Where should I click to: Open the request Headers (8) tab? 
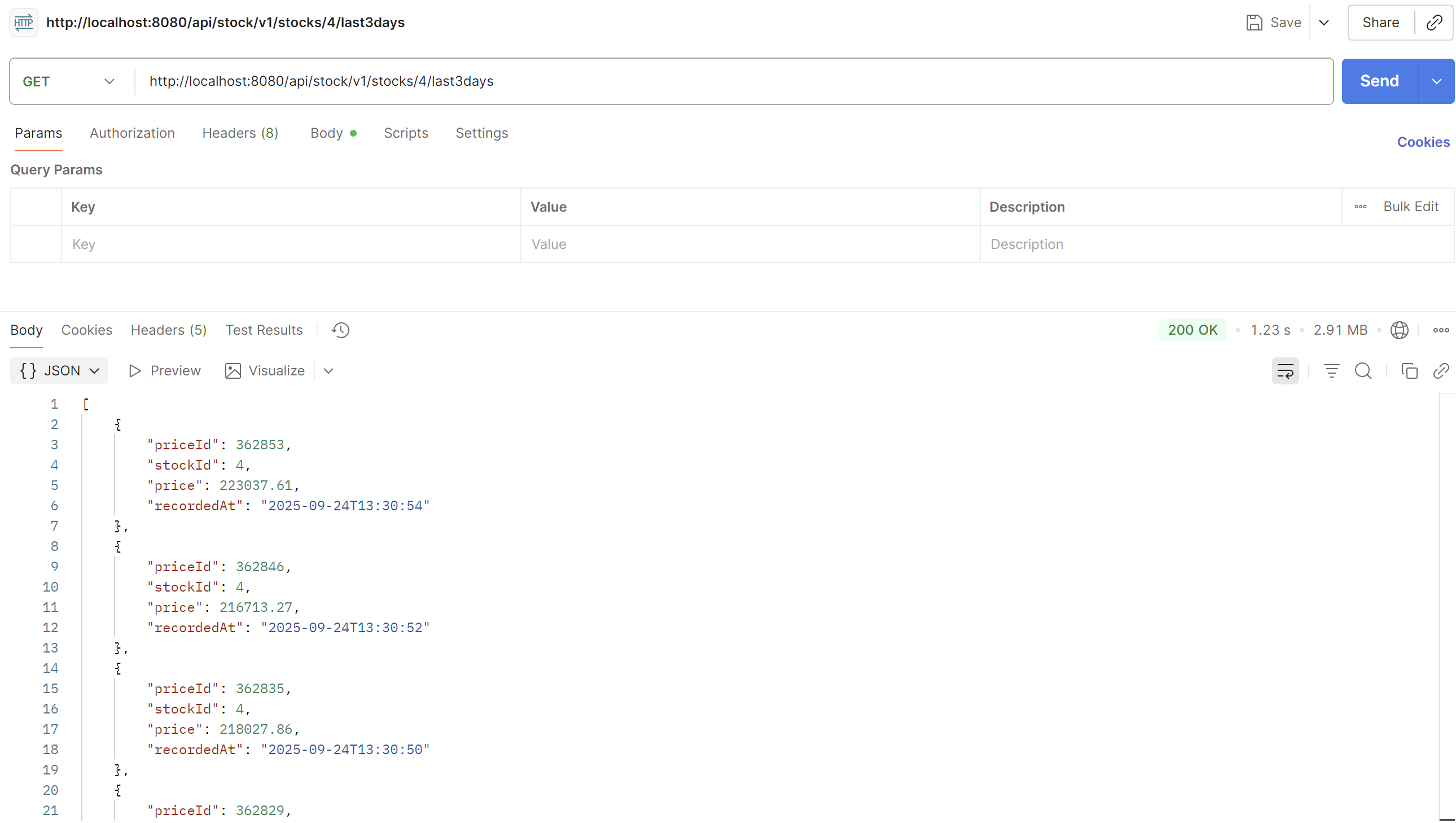click(240, 133)
